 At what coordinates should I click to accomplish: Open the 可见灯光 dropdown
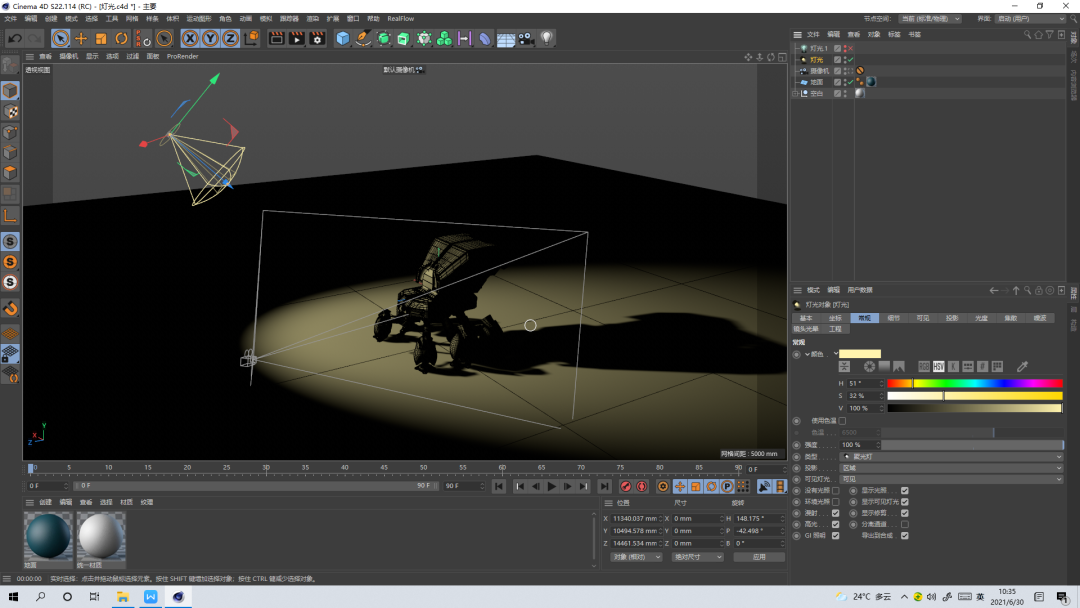click(x=952, y=479)
